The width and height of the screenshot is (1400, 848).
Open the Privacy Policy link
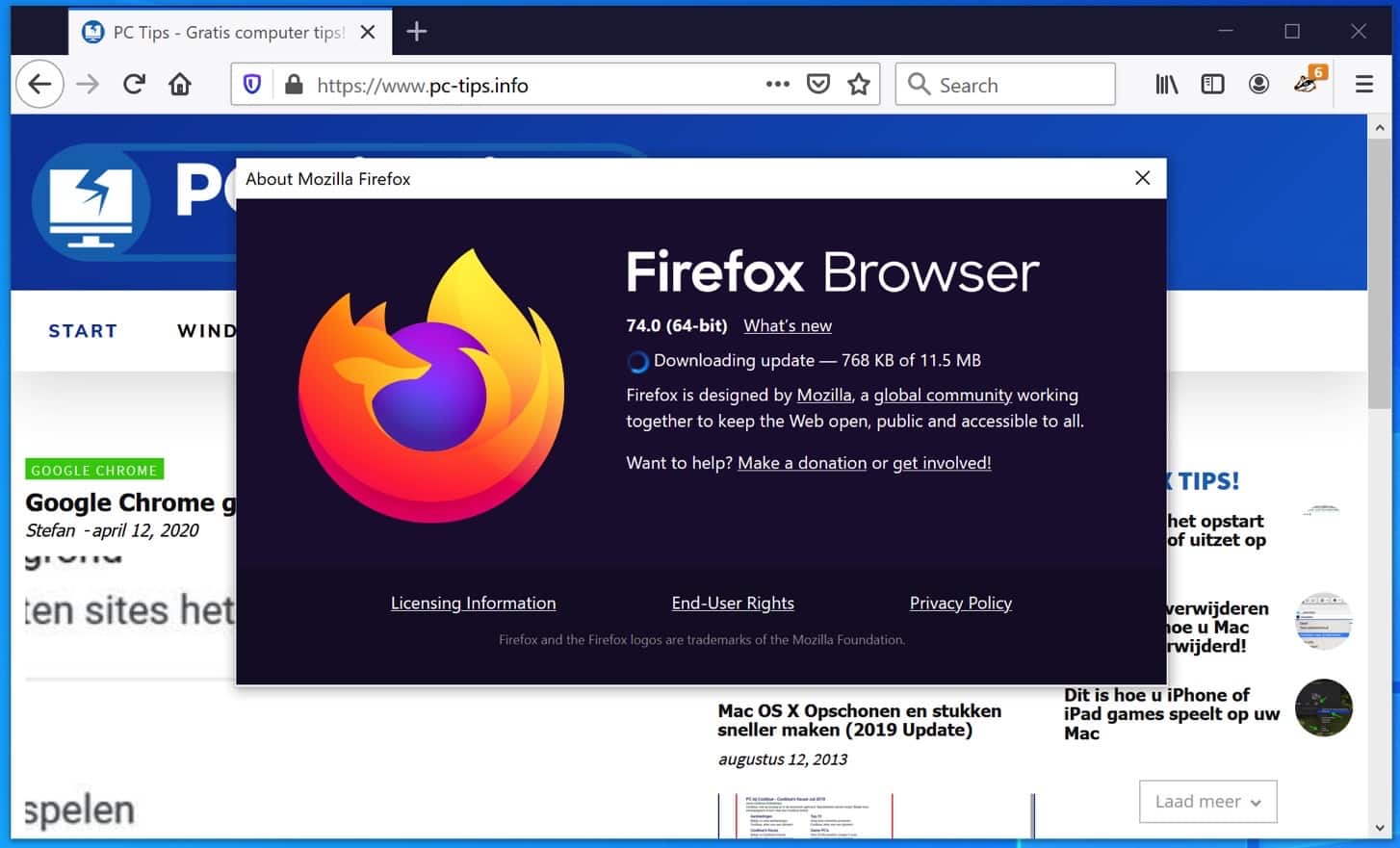pyautogui.click(x=961, y=603)
